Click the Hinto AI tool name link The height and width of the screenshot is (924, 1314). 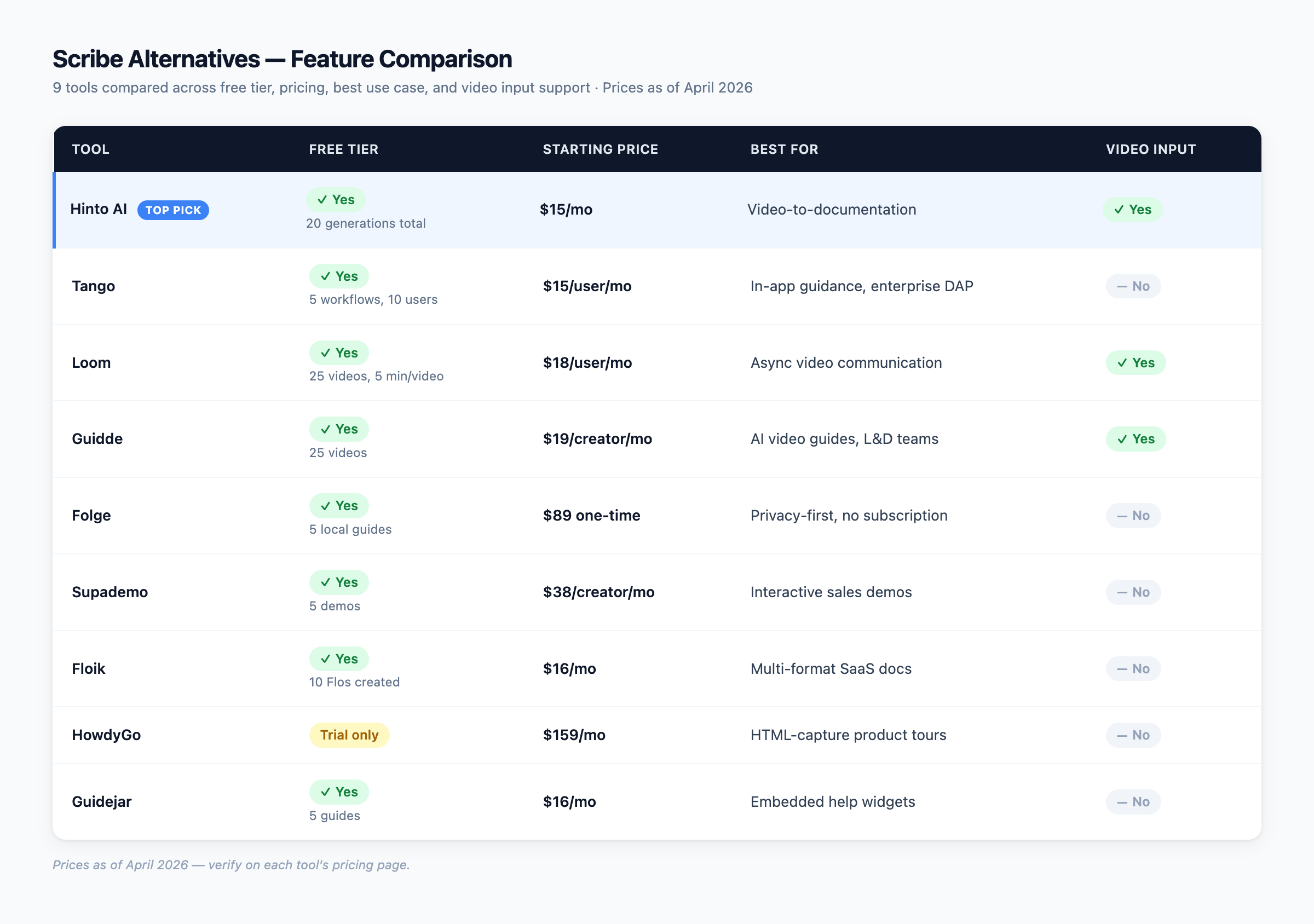pyautogui.click(x=98, y=210)
